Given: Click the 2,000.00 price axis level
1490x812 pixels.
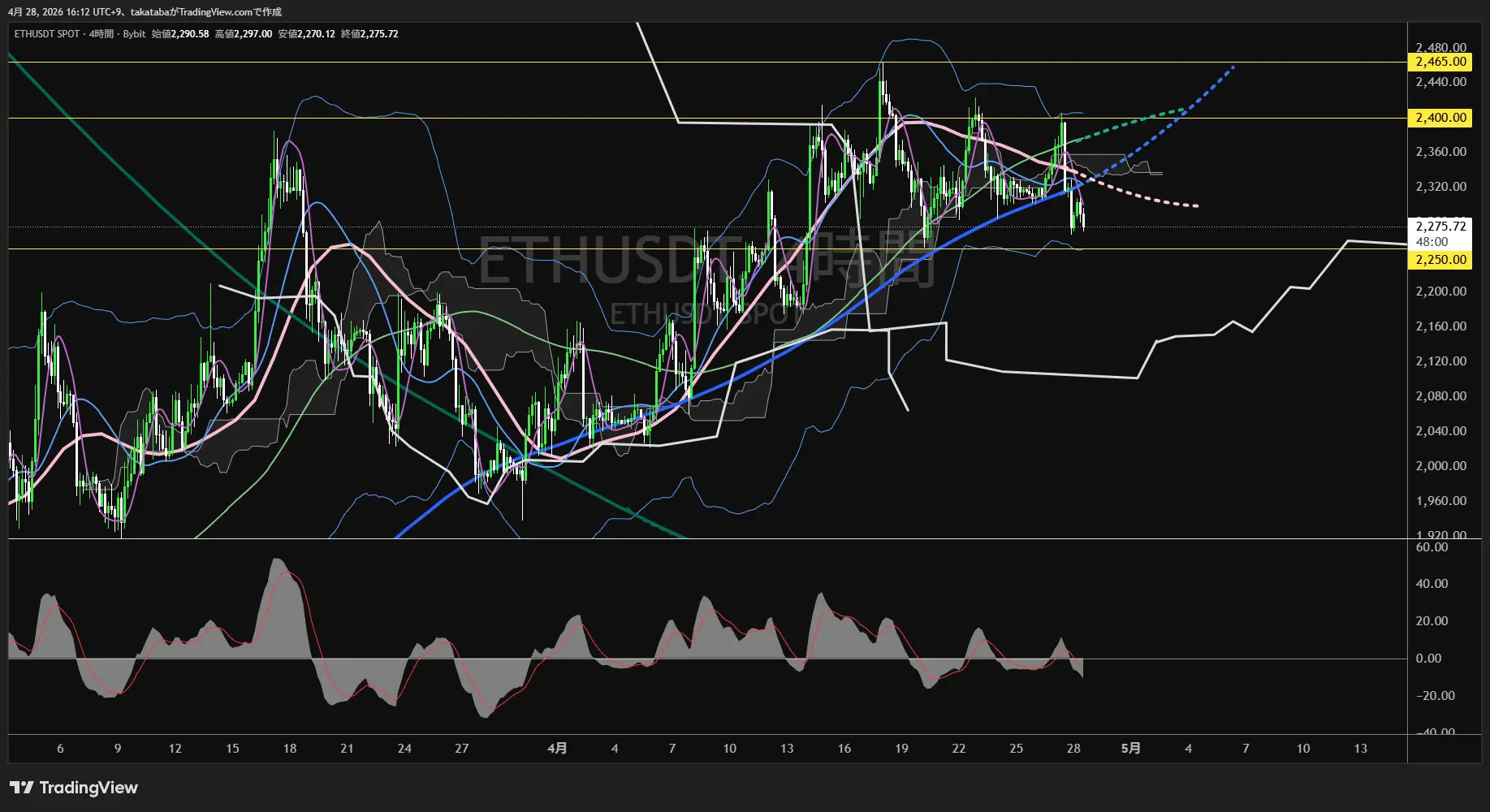Looking at the screenshot, I should (x=1440, y=466).
